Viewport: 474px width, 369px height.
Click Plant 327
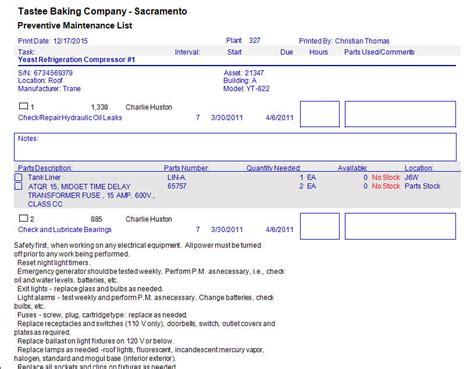point(243,40)
